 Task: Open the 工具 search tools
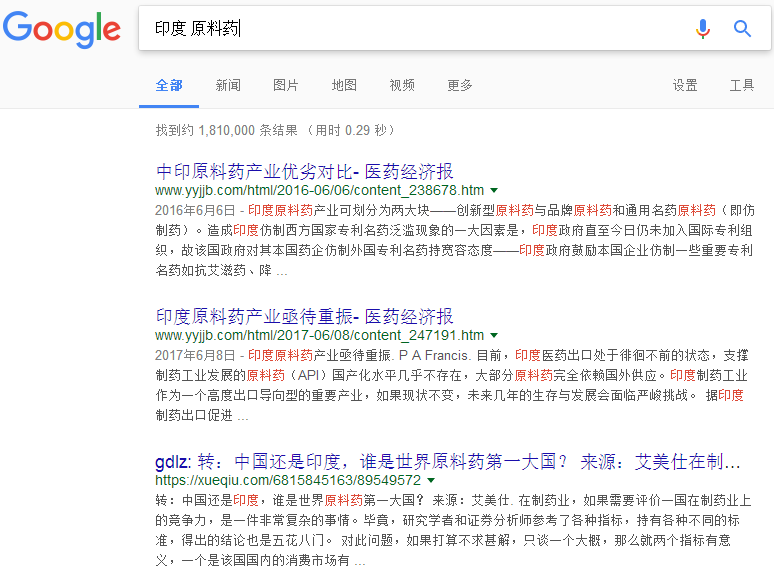(742, 85)
